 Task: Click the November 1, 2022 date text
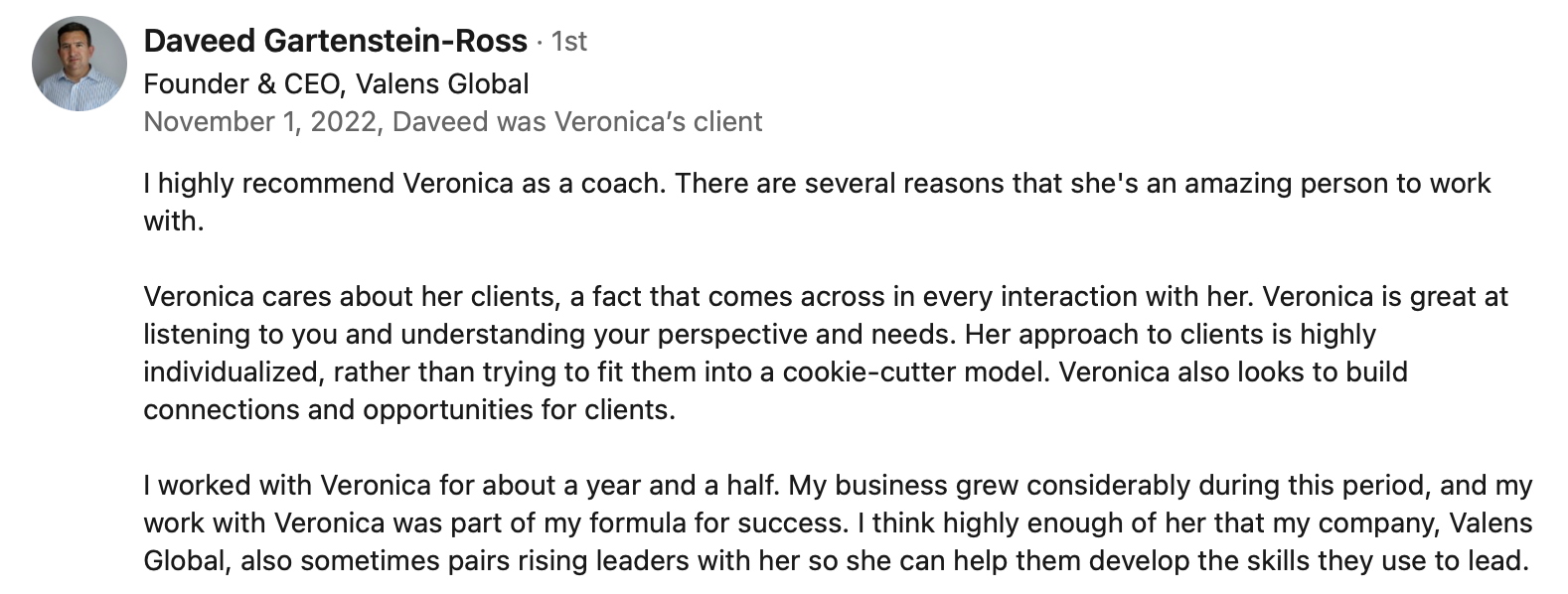pyautogui.click(x=259, y=122)
